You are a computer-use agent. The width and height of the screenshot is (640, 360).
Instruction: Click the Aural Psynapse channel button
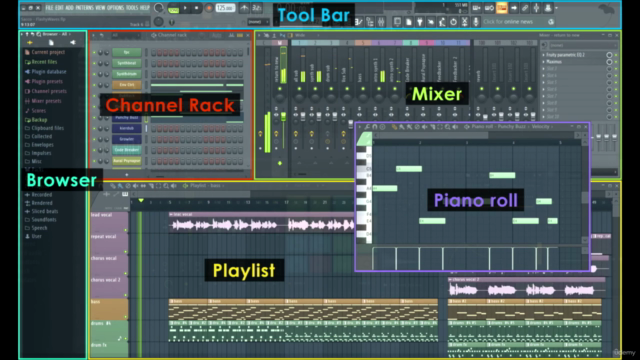(x=127, y=161)
